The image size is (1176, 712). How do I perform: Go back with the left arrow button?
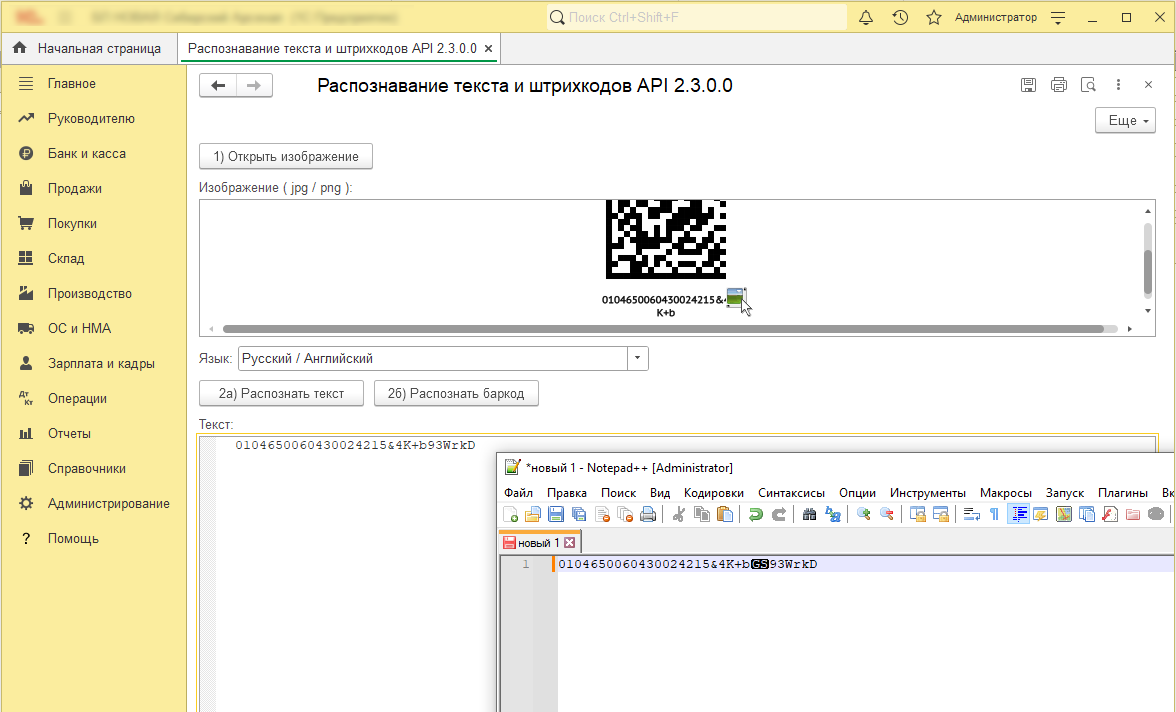click(x=218, y=86)
